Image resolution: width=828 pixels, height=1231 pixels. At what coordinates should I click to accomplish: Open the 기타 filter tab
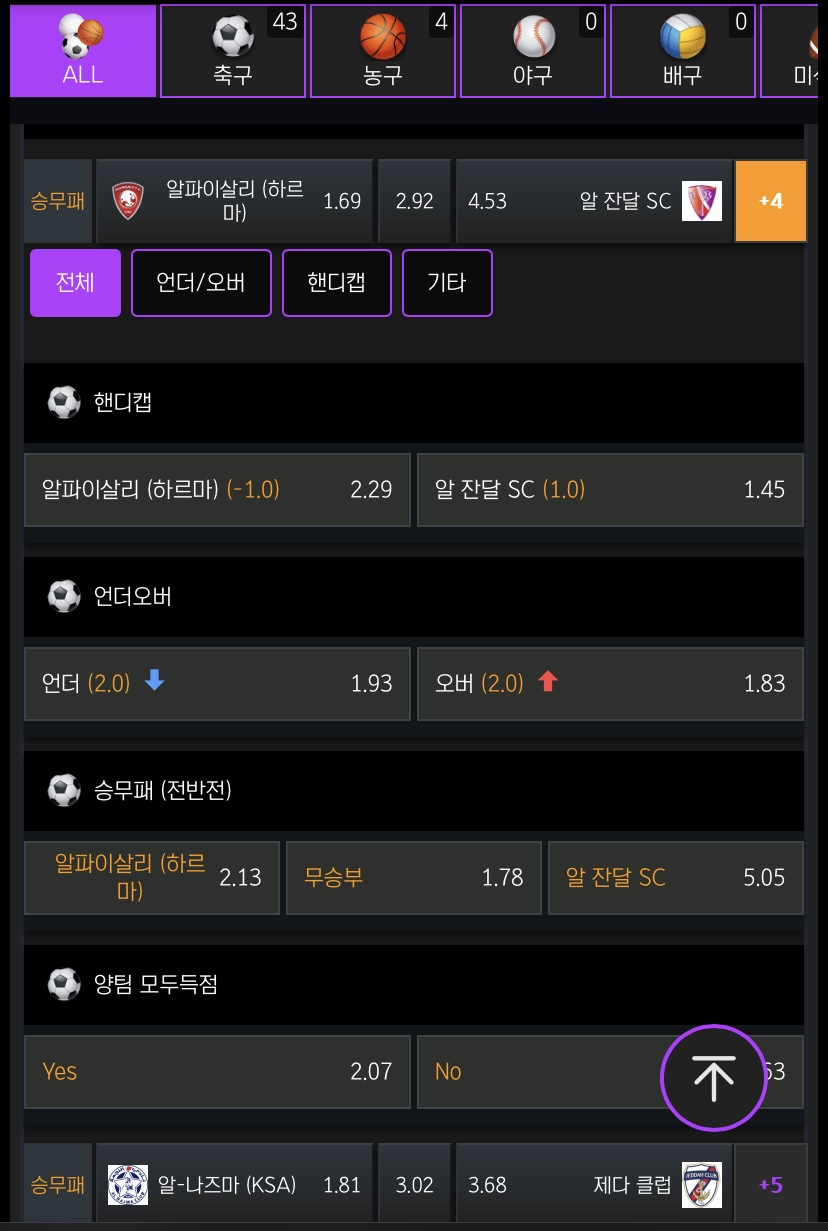(447, 283)
